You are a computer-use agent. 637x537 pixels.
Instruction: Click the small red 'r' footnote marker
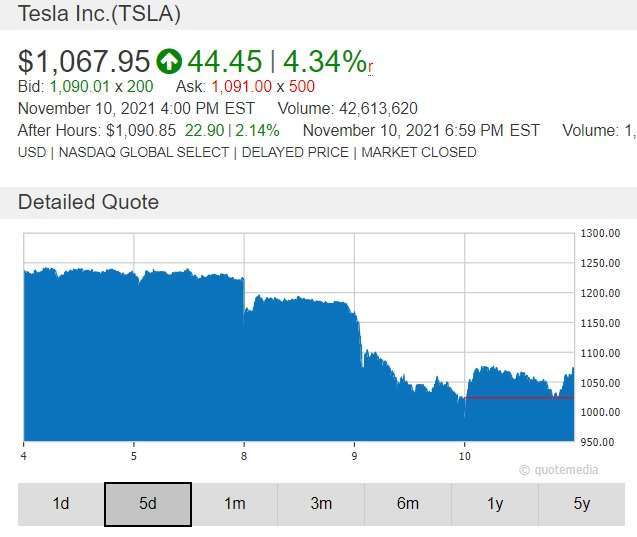coord(370,67)
